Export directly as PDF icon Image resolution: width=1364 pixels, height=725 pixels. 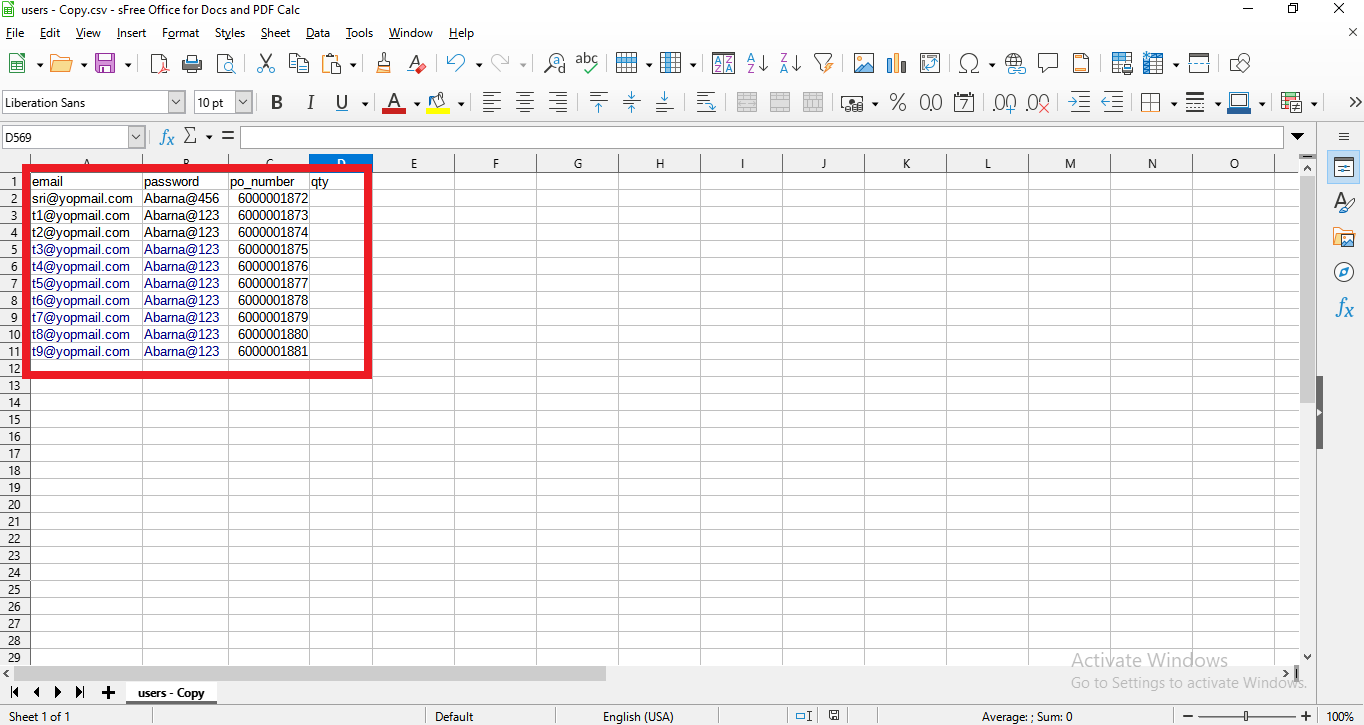click(159, 64)
